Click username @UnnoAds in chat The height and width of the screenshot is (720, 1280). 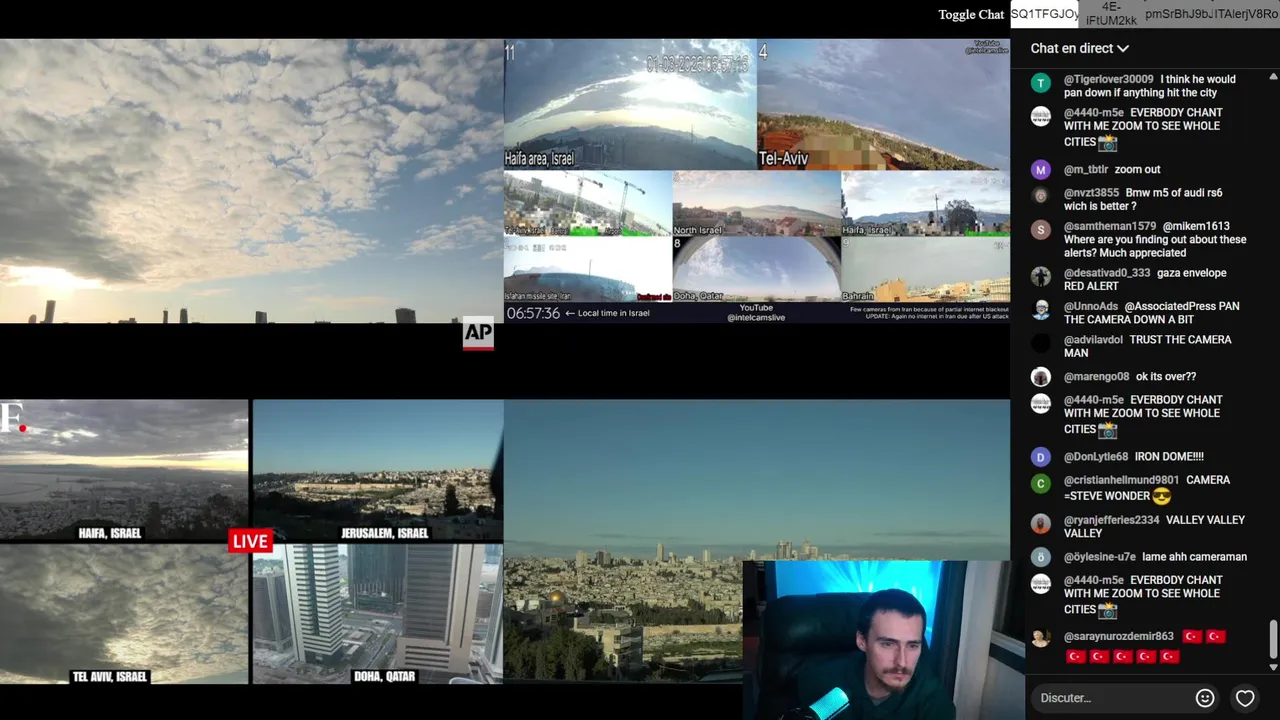coord(1091,306)
